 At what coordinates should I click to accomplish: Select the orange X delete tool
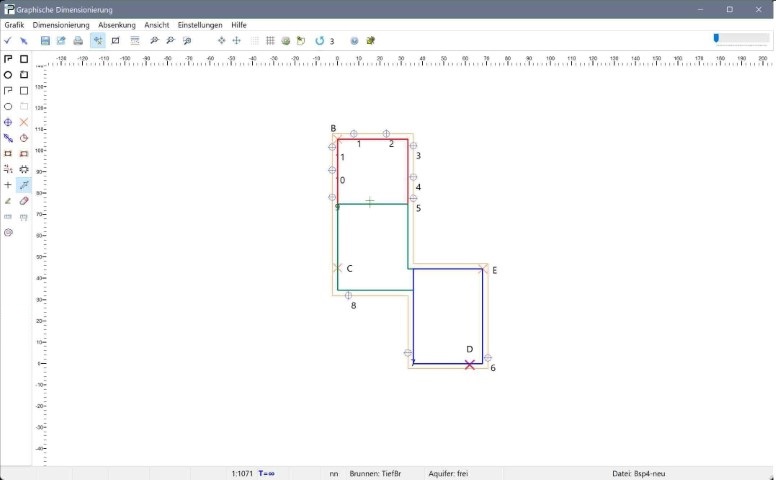[x=24, y=122]
